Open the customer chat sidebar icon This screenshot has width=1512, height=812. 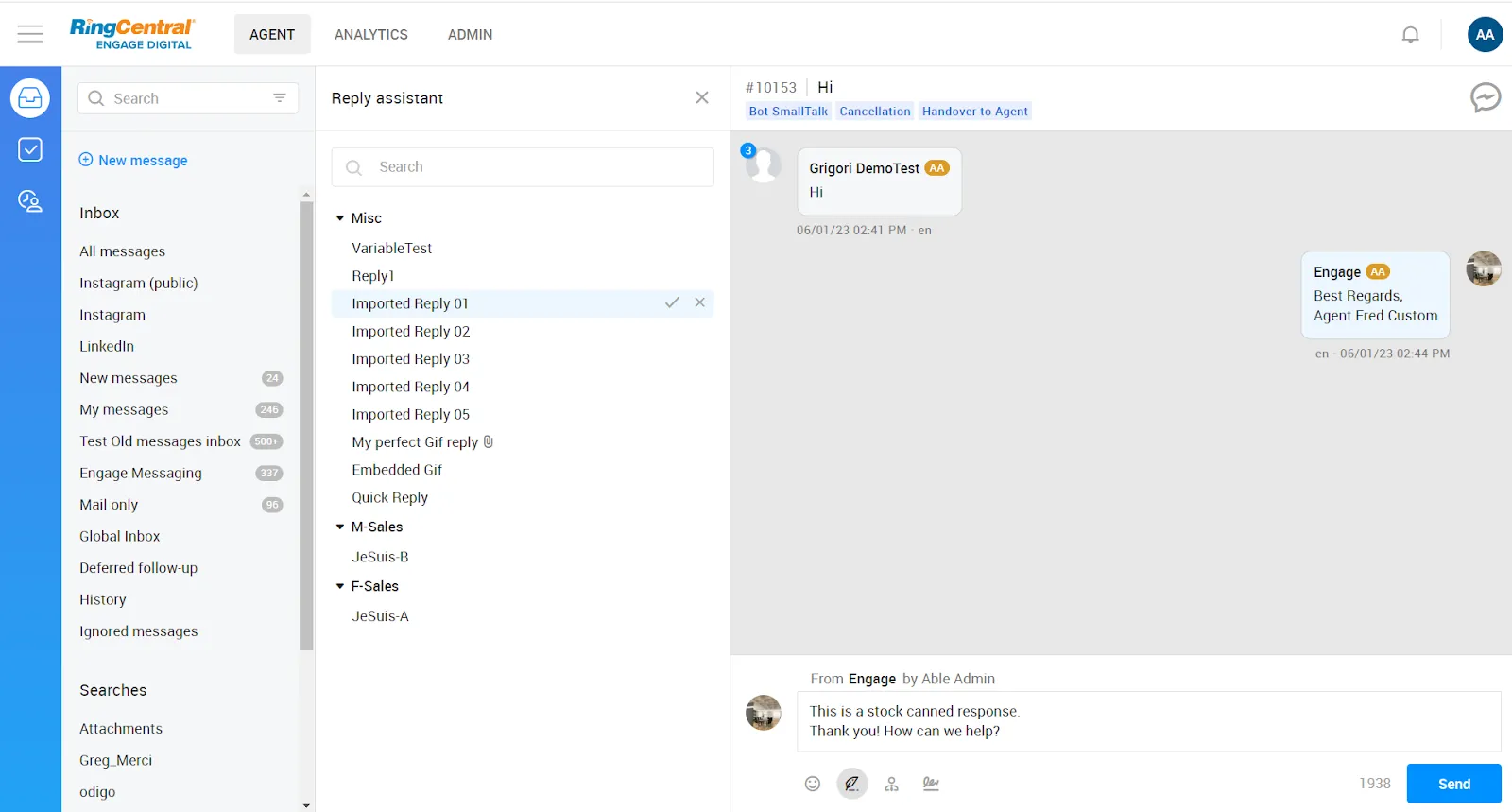pyautogui.click(x=30, y=200)
